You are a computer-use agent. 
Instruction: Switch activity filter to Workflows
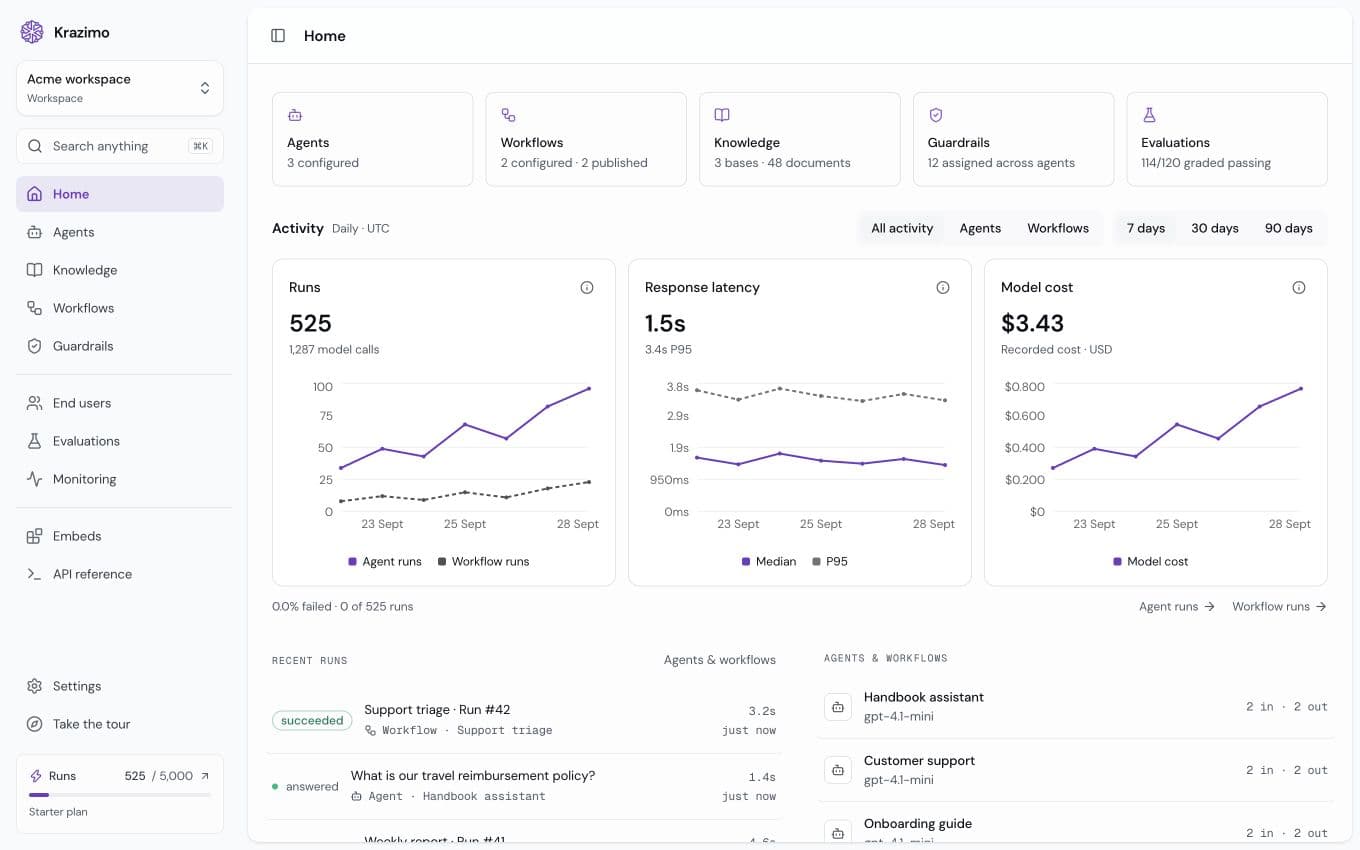[1058, 228]
